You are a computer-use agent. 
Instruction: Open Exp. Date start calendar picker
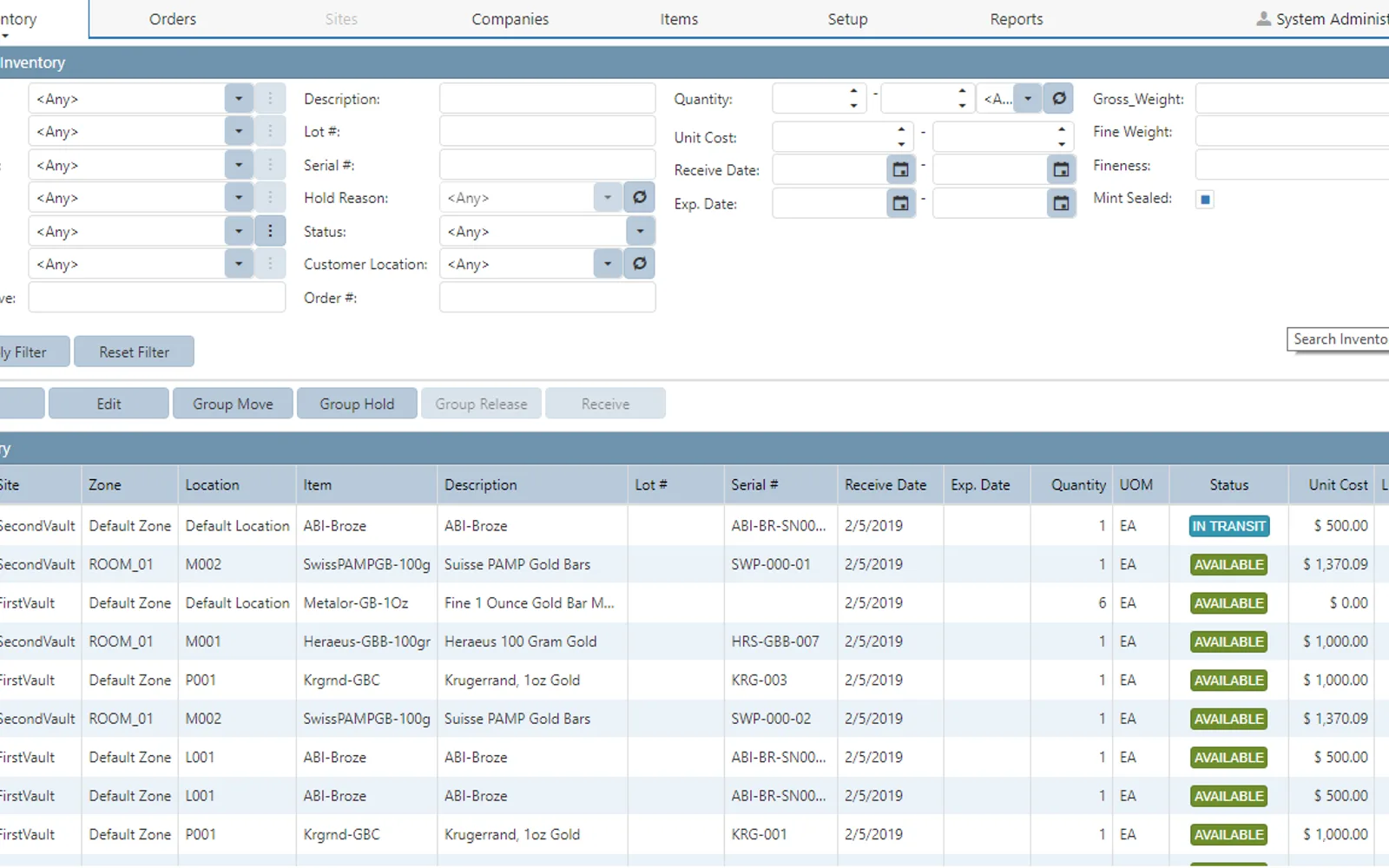(x=901, y=204)
